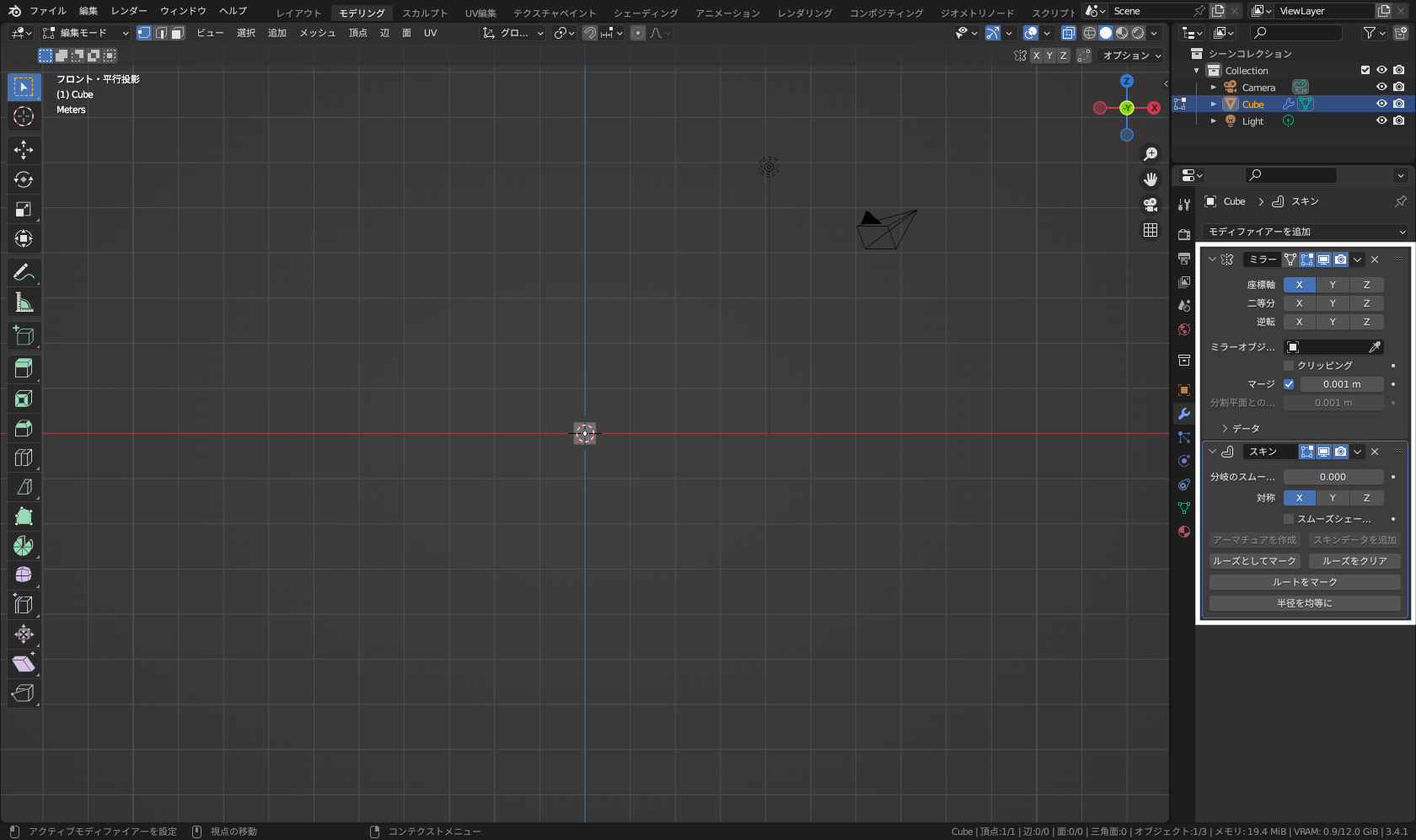Open the World properties tab icon

1184,329
